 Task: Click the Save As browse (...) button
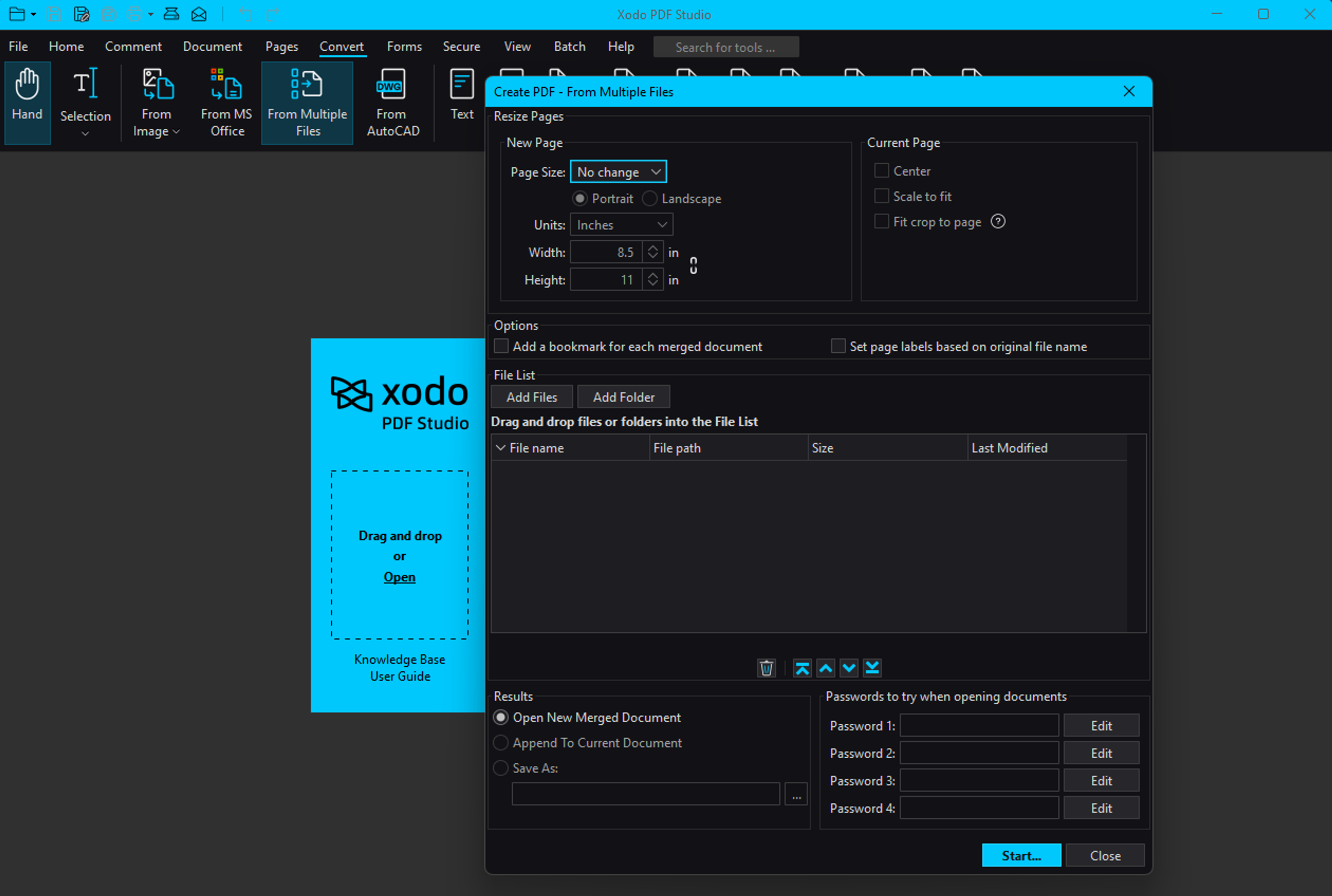pos(796,794)
